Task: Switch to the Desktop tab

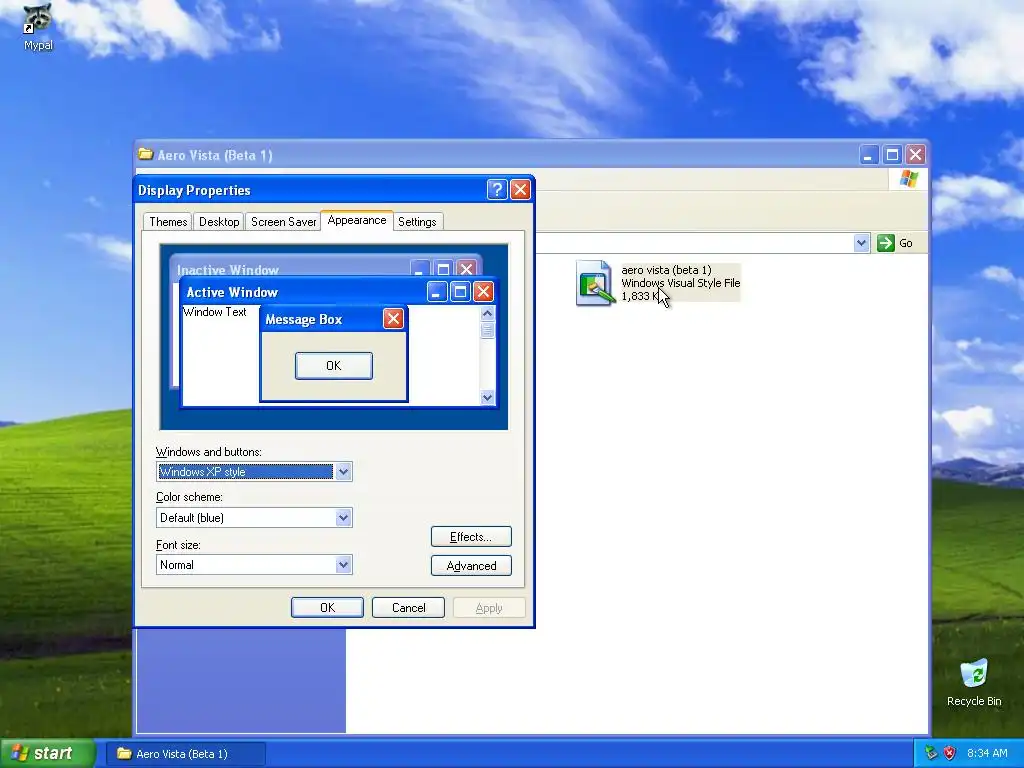Action: [219, 222]
